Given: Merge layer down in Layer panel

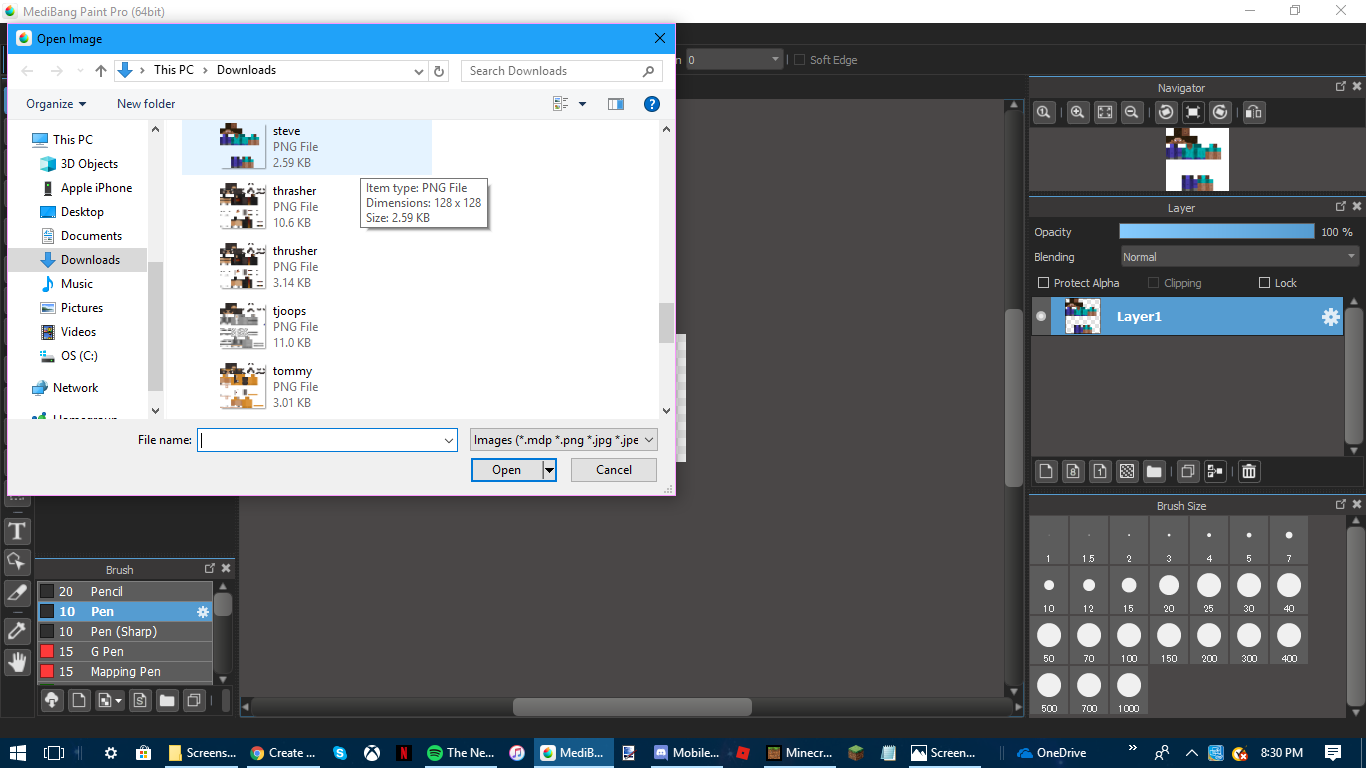Looking at the screenshot, I should pos(1215,471).
